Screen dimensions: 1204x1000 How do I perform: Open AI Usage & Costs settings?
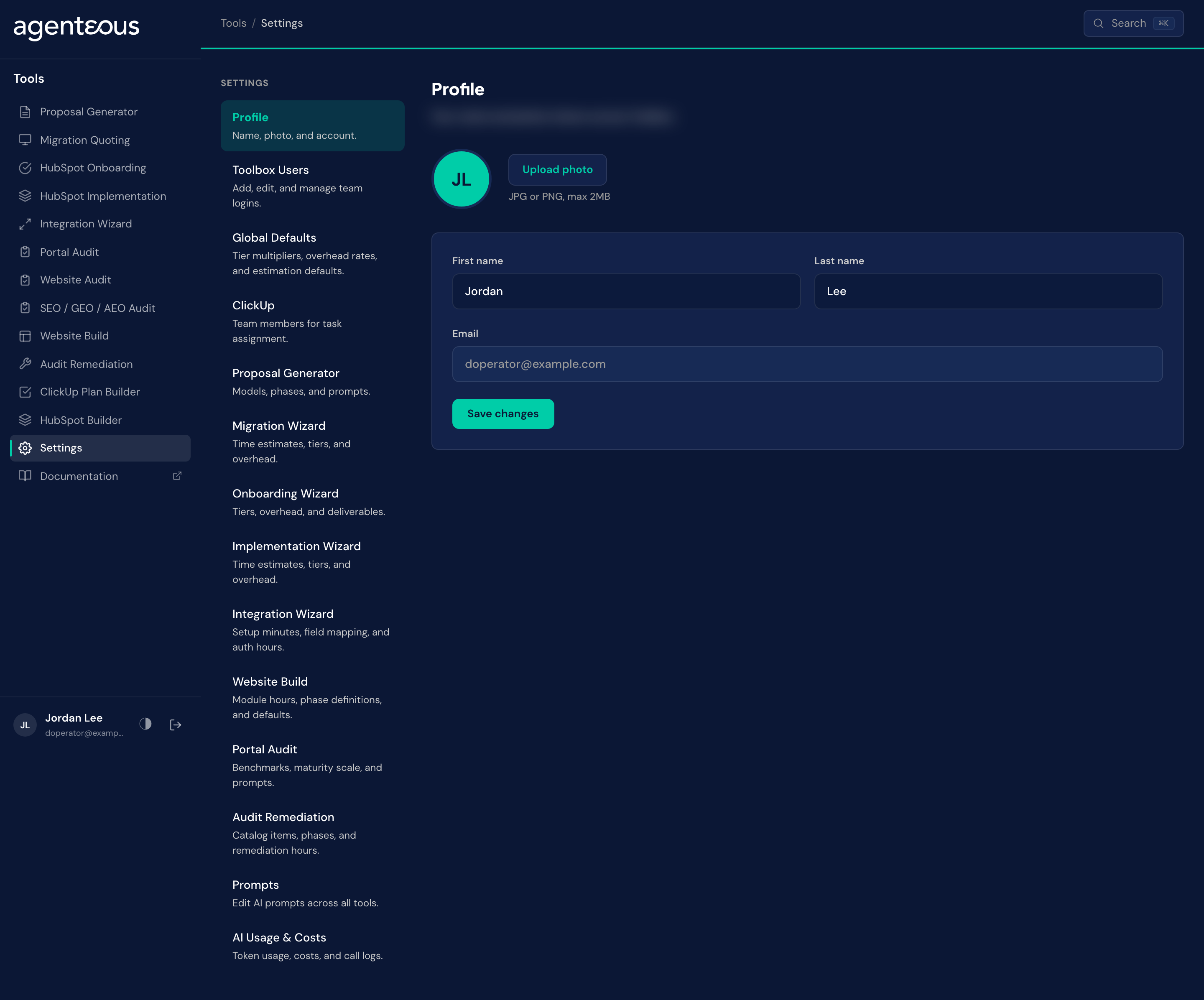point(312,946)
